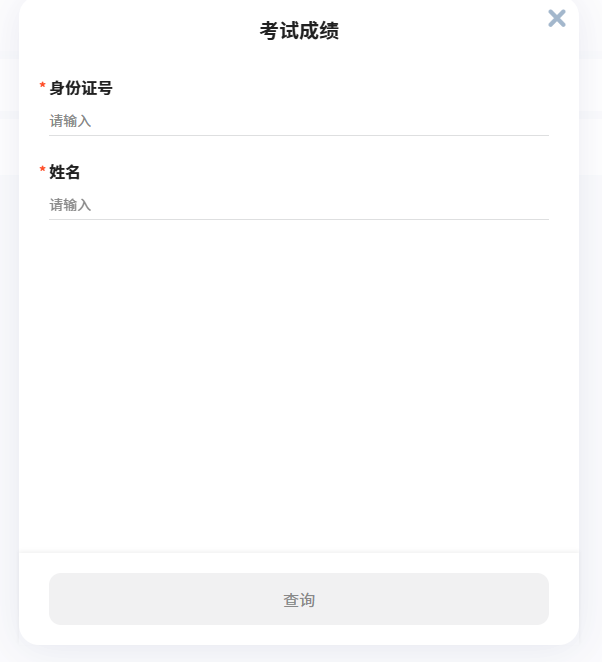The image size is (602, 662).
Task: Click the red asterisk beside 姓名
Action: [42, 172]
